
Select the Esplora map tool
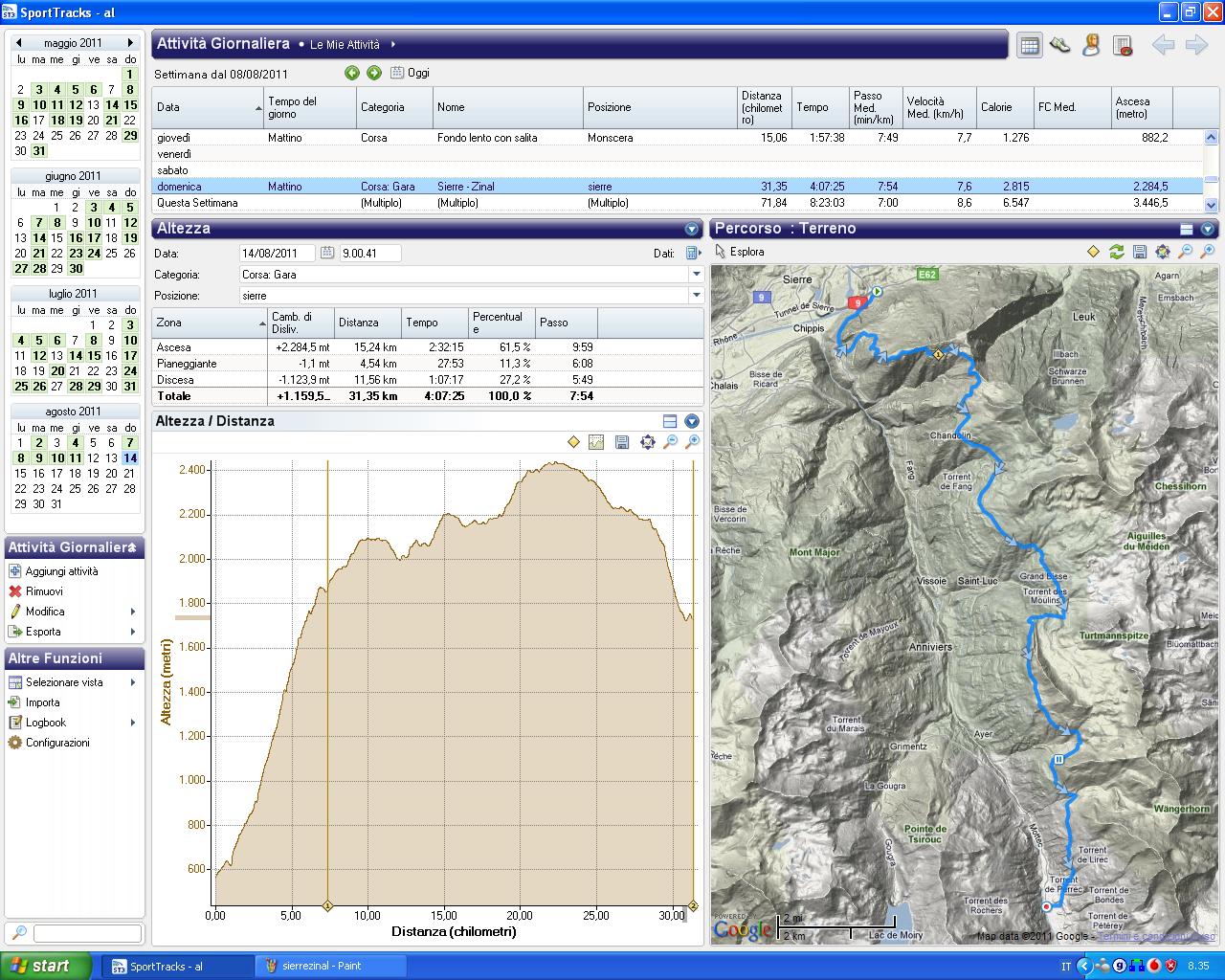coord(740,252)
